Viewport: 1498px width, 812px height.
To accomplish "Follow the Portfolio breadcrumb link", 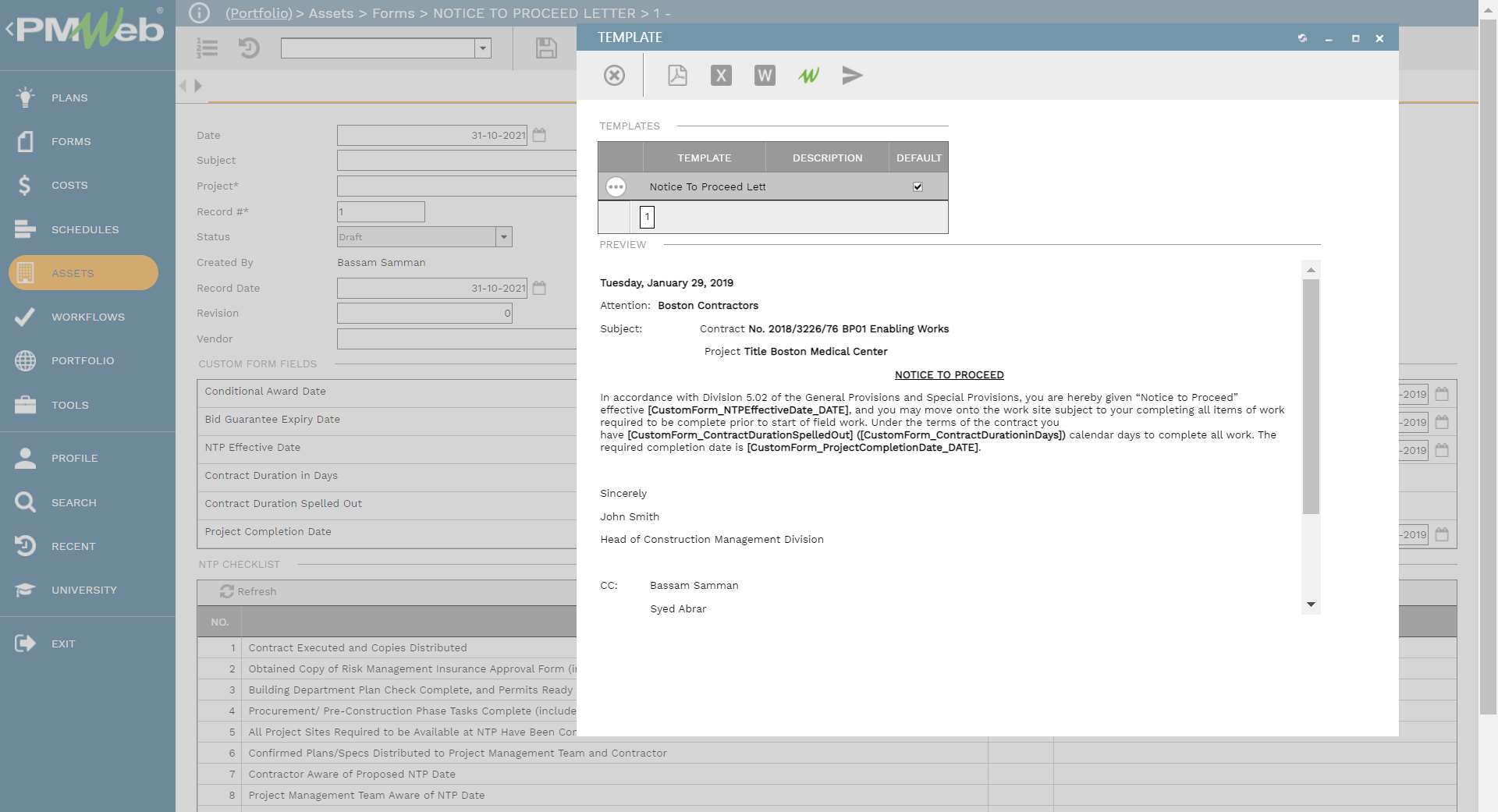I will point(258,13).
